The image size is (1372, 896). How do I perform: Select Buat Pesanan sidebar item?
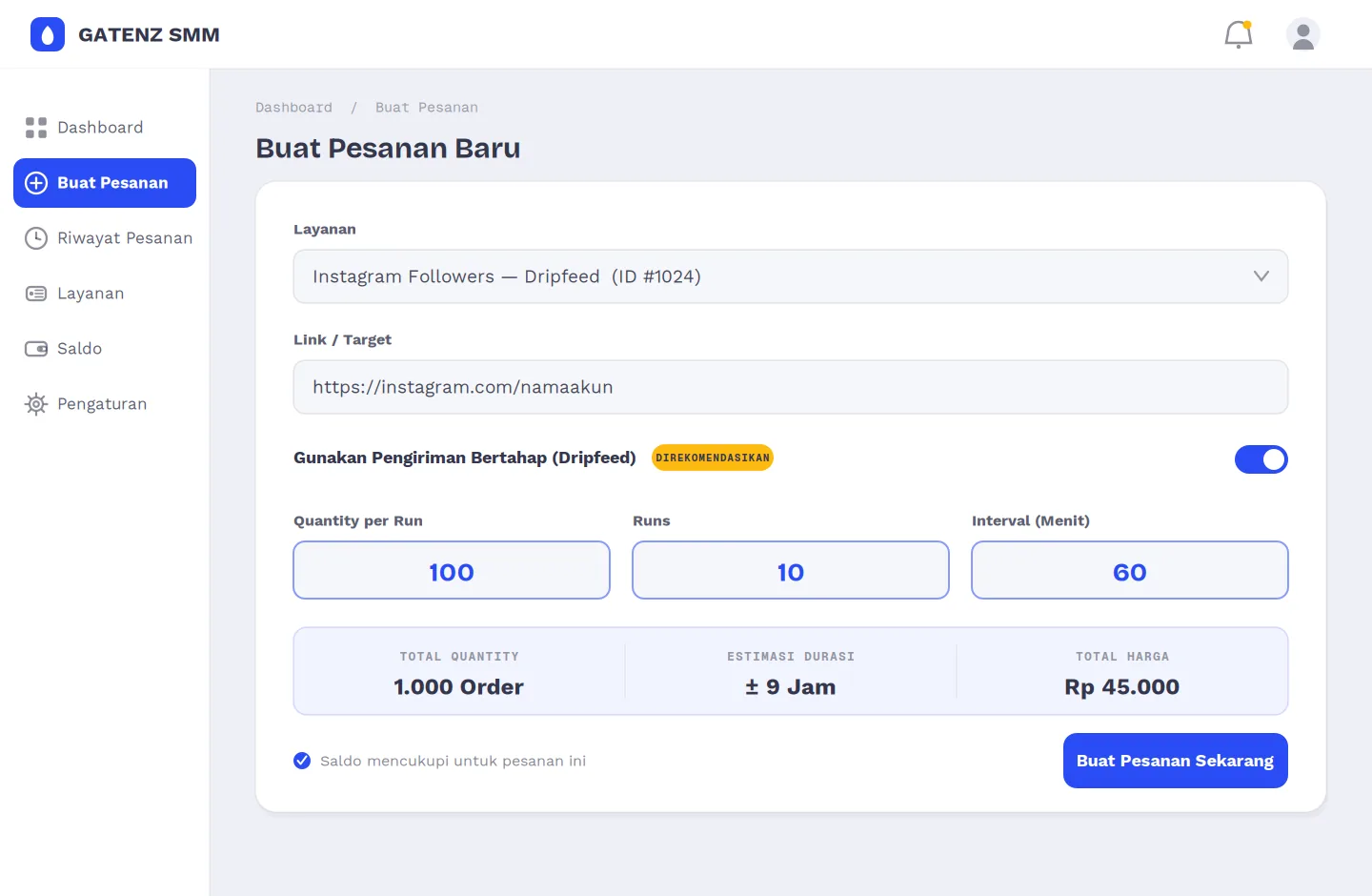point(105,183)
